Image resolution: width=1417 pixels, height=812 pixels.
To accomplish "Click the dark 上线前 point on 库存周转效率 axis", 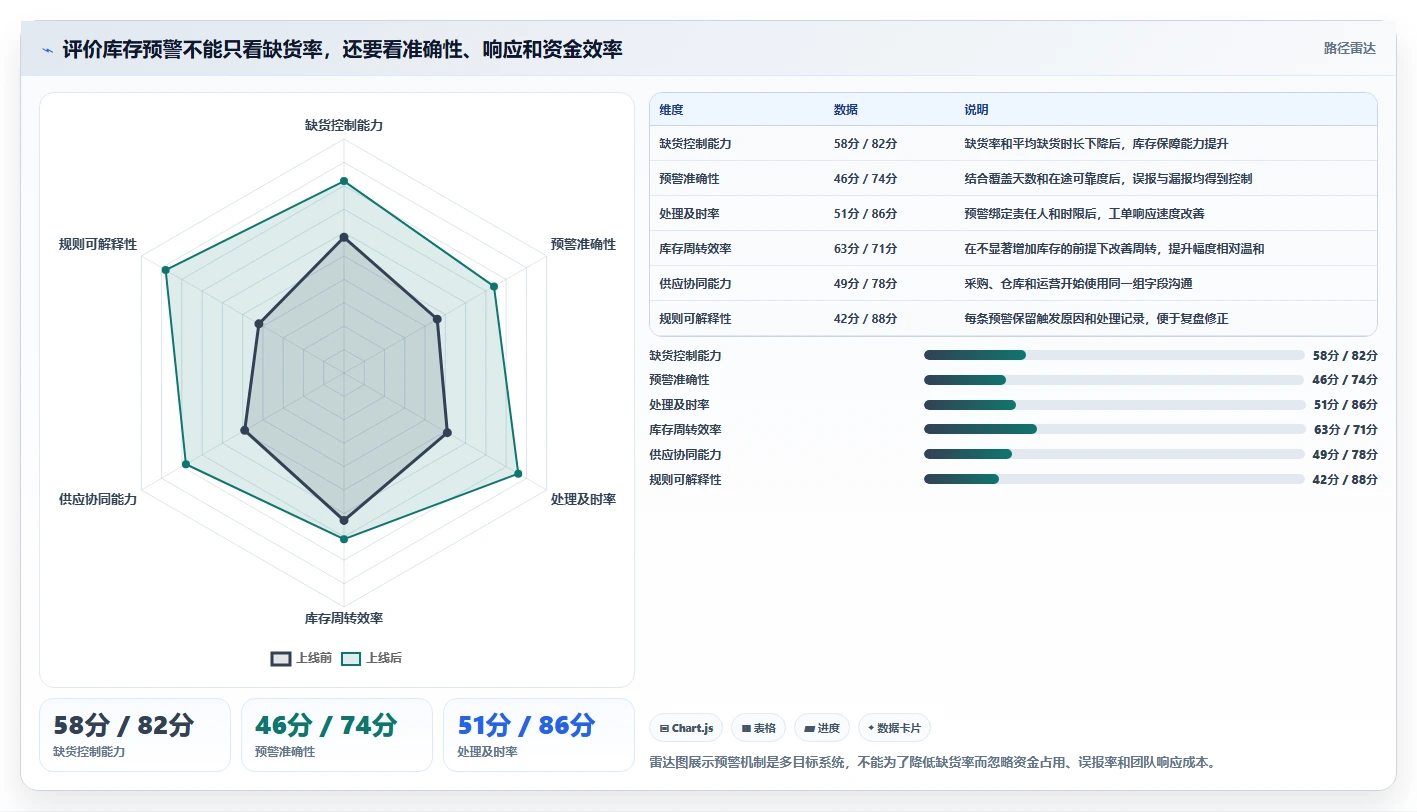I will pyautogui.click(x=344, y=520).
